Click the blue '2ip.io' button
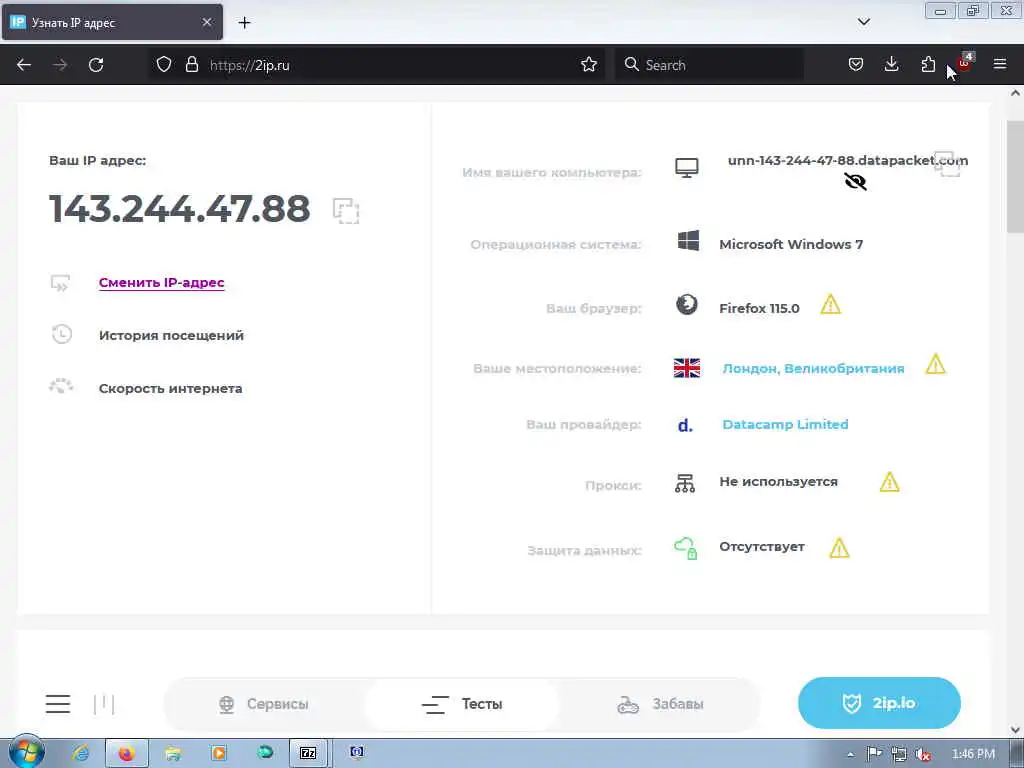Image resolution: width=1024 pixels, height=768 pixels. pyautogui.click(x=879, y=703)
